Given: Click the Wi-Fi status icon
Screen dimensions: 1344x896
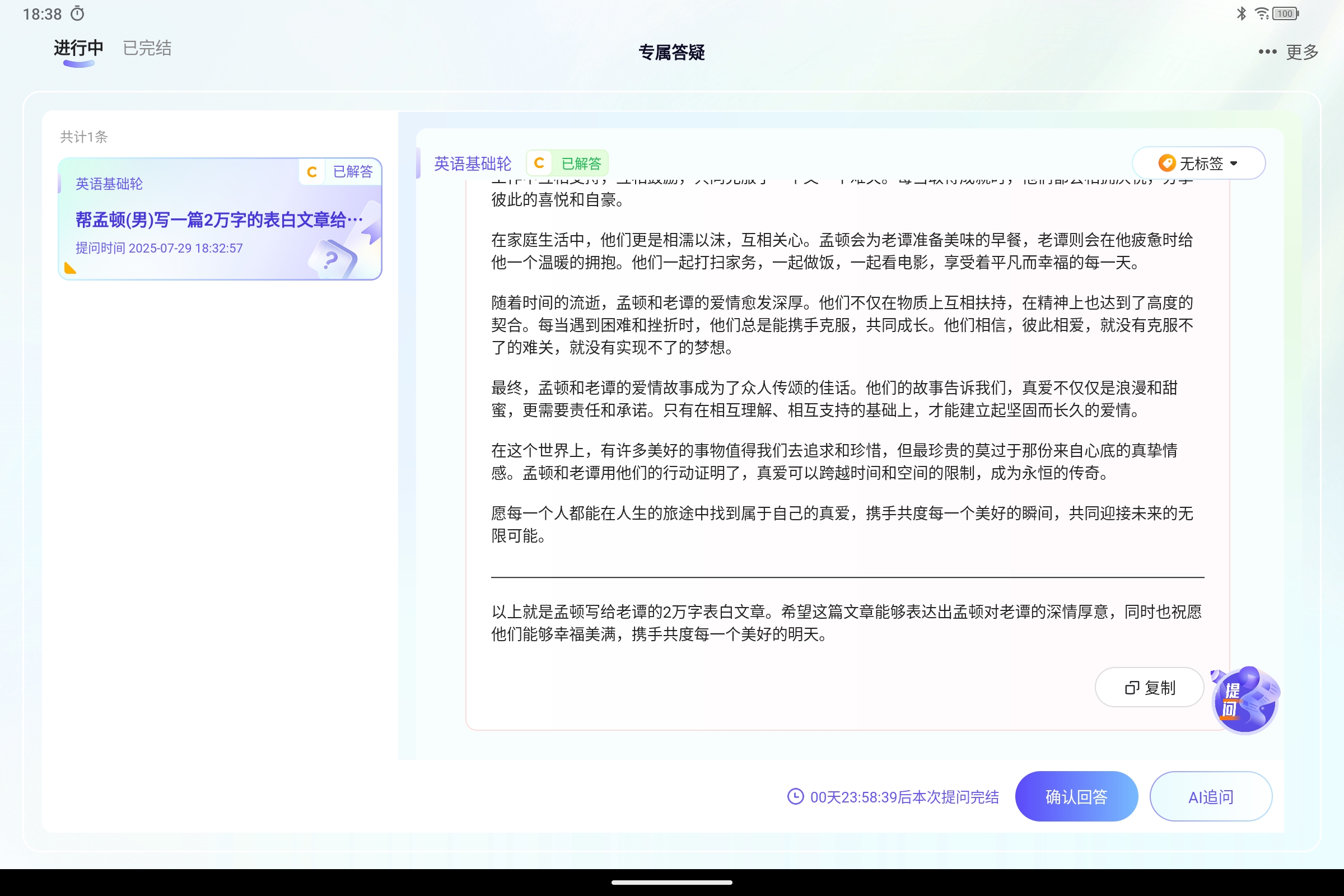Looking at the screenshot, I should tap(1262, 13).
